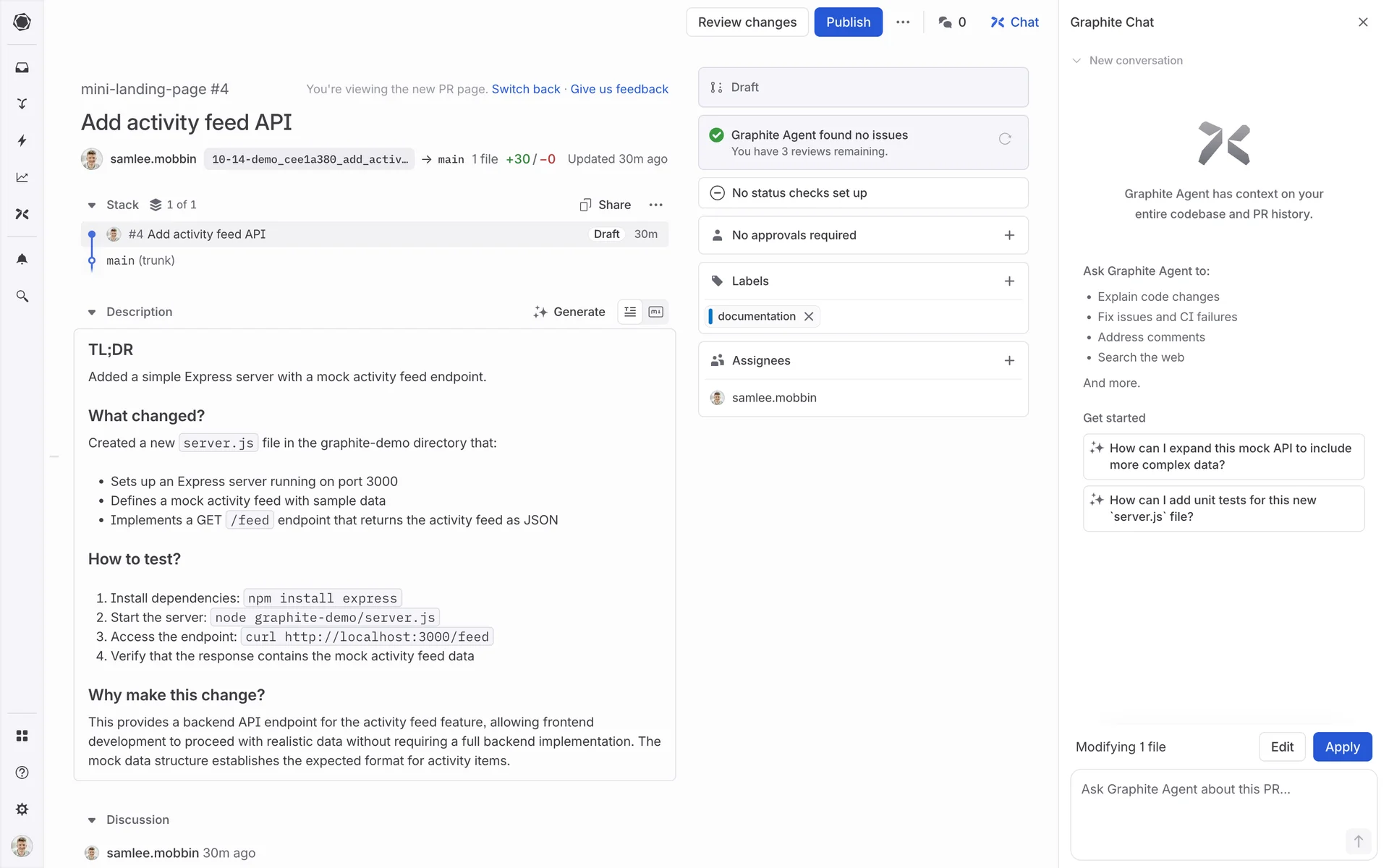Switch description to markdown view
Viewport: 1389px width, 868px height.
pos(655,312)
